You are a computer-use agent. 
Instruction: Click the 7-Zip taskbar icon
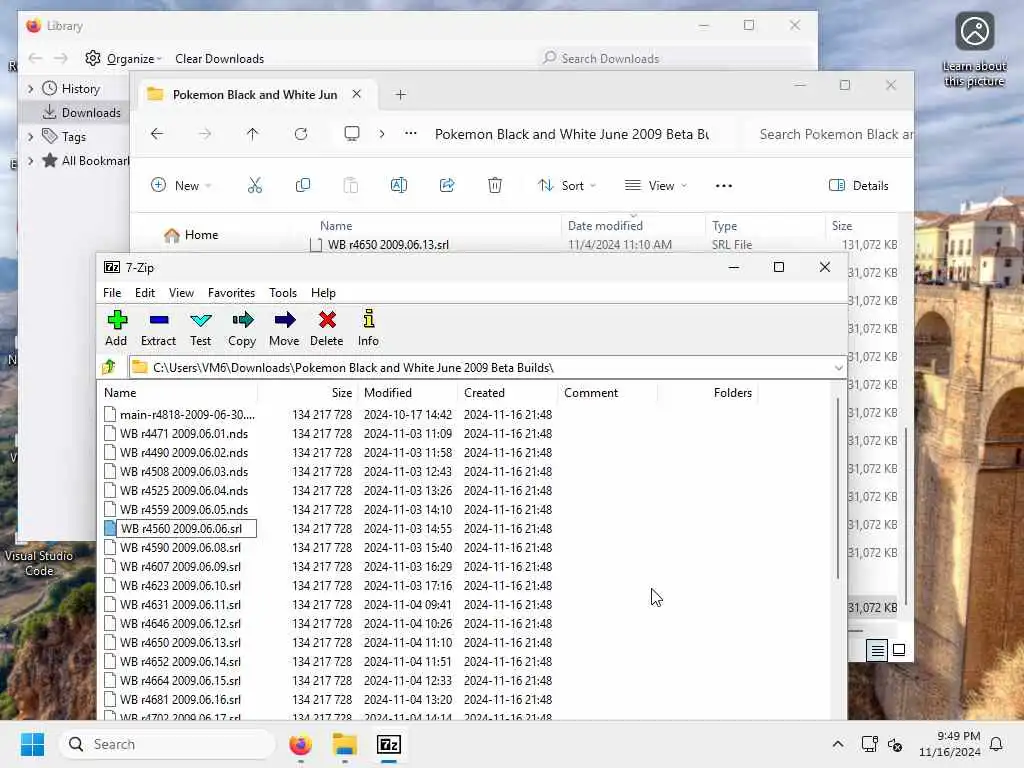pyautogui.click(x=389, y=744)
